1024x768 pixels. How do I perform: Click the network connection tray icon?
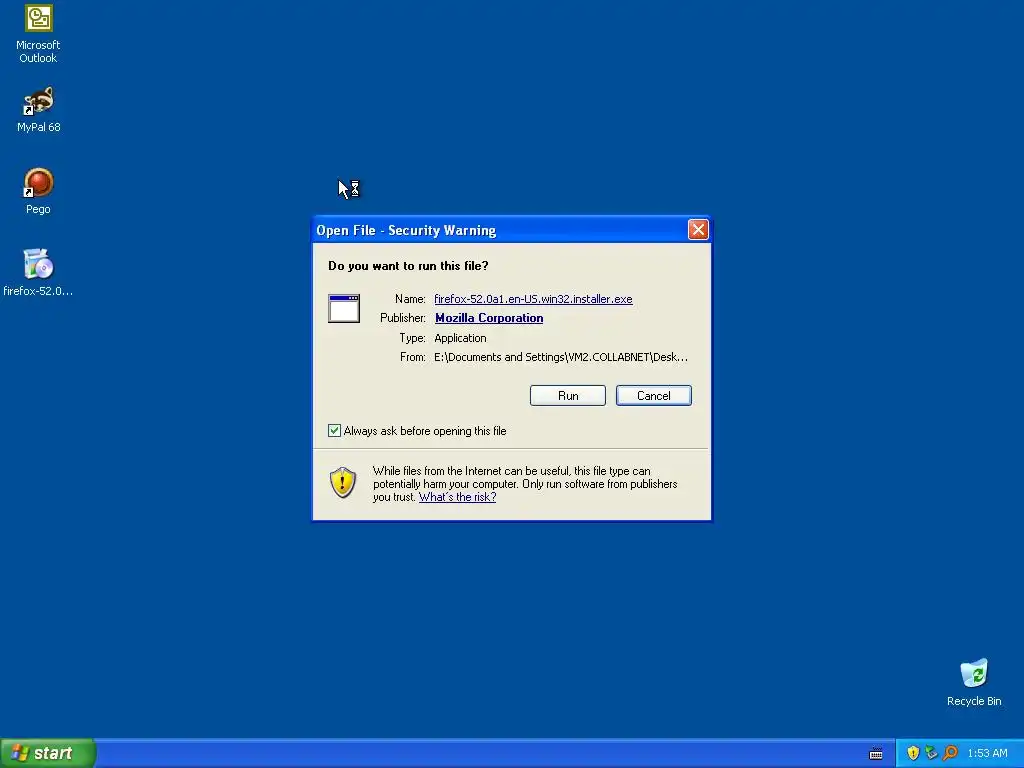931,753
